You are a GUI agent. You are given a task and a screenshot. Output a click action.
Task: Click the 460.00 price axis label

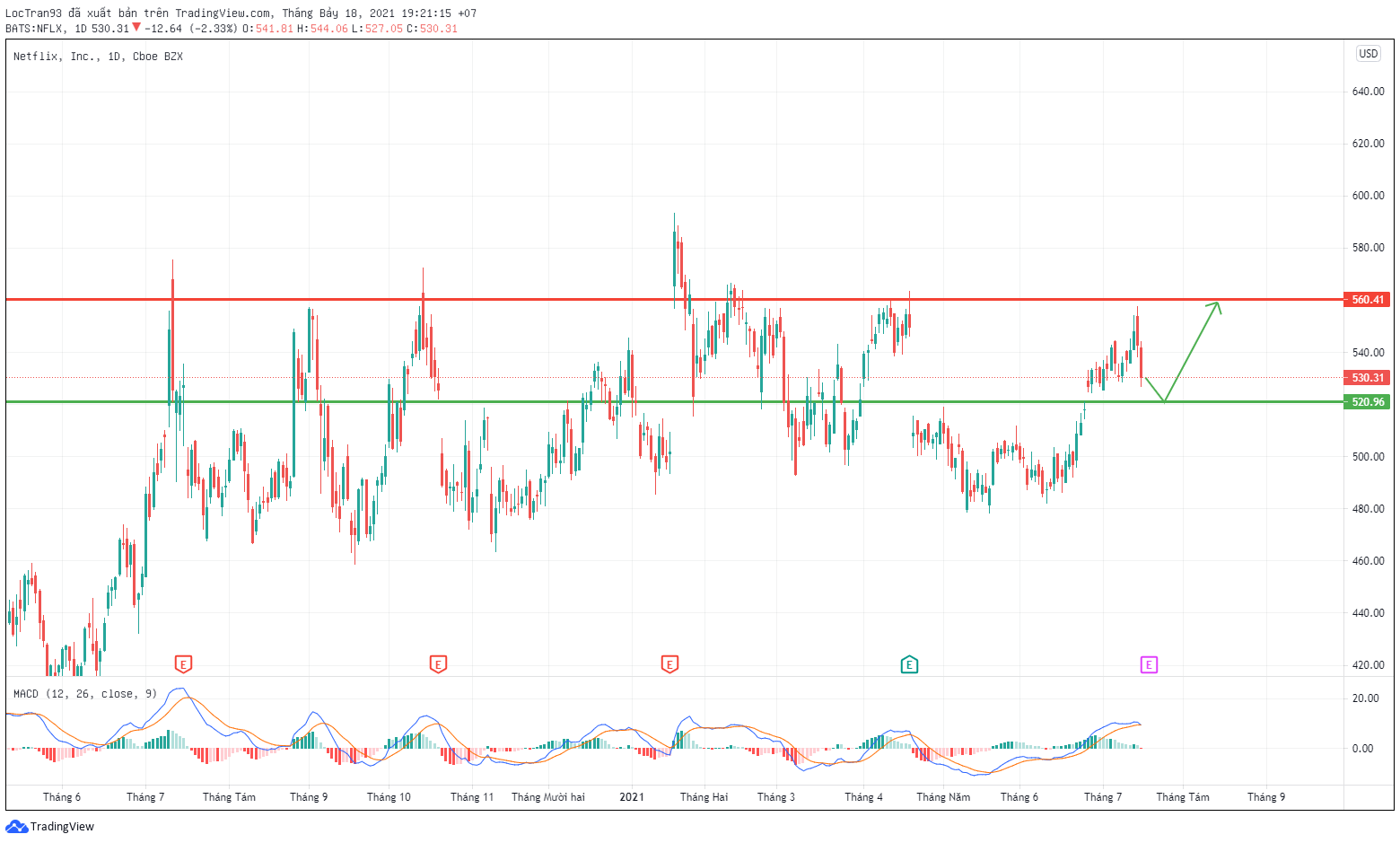1368,561
